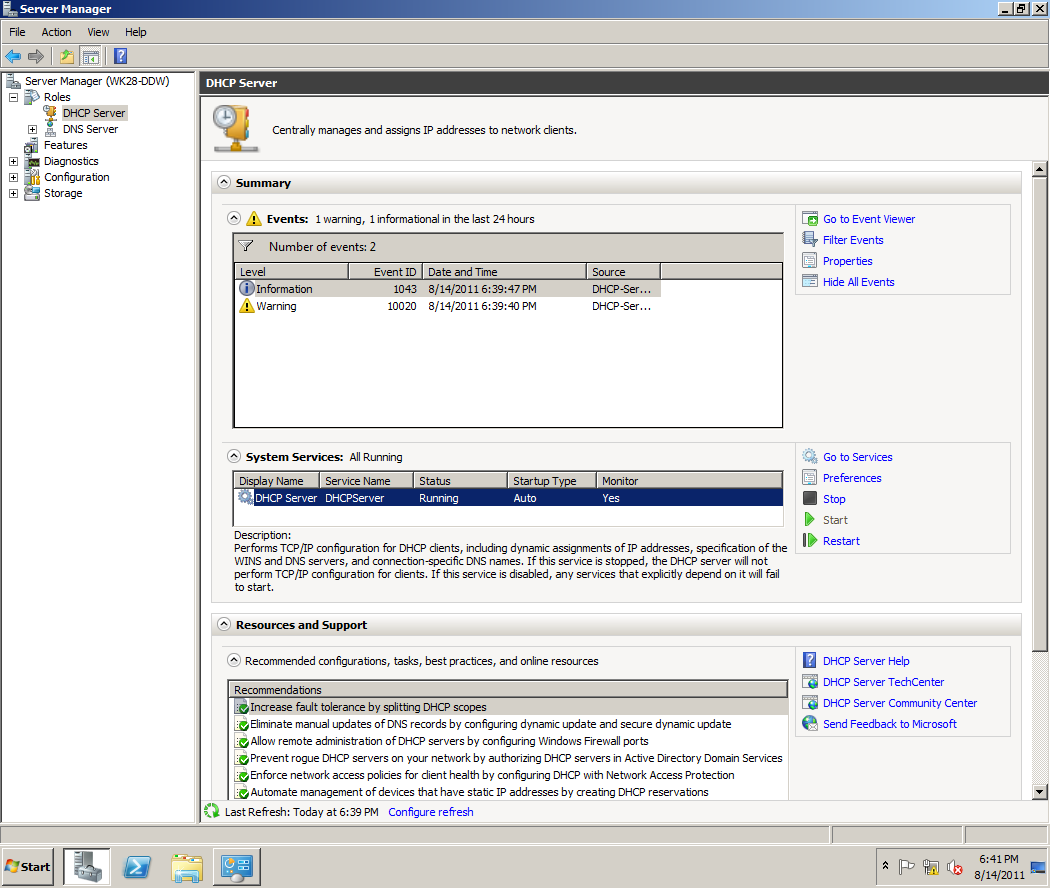Click the taskbar clock showing 6:41 PM
The height and width of the screenshot is (888, 1050).
[998, 867]
